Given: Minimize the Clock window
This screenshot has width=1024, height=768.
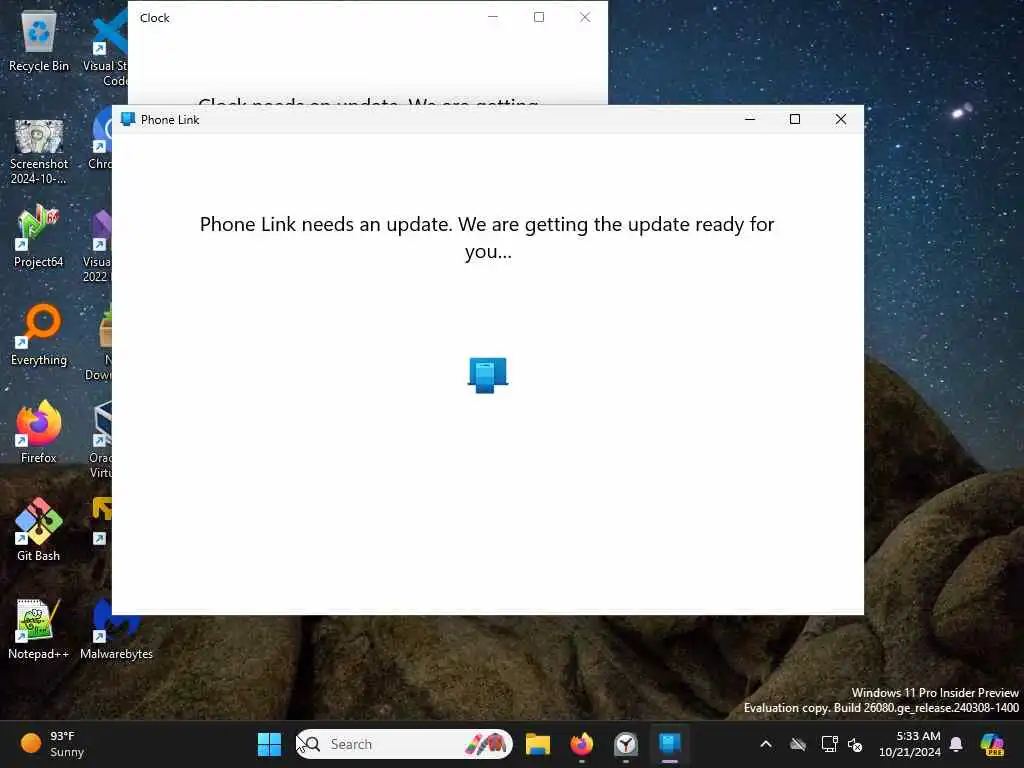Looking at the screenshot, I should 493,18.
